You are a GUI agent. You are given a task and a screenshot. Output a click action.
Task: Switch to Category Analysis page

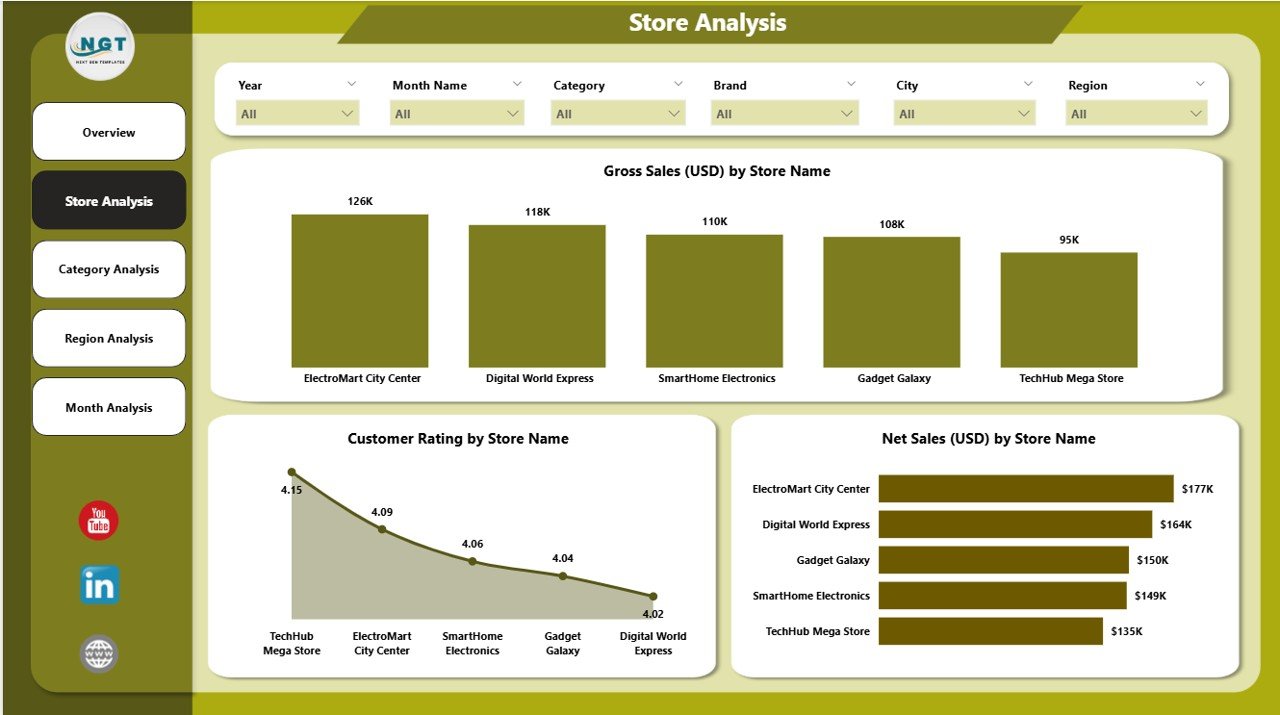pyautogui.click(x=109, y=269)
